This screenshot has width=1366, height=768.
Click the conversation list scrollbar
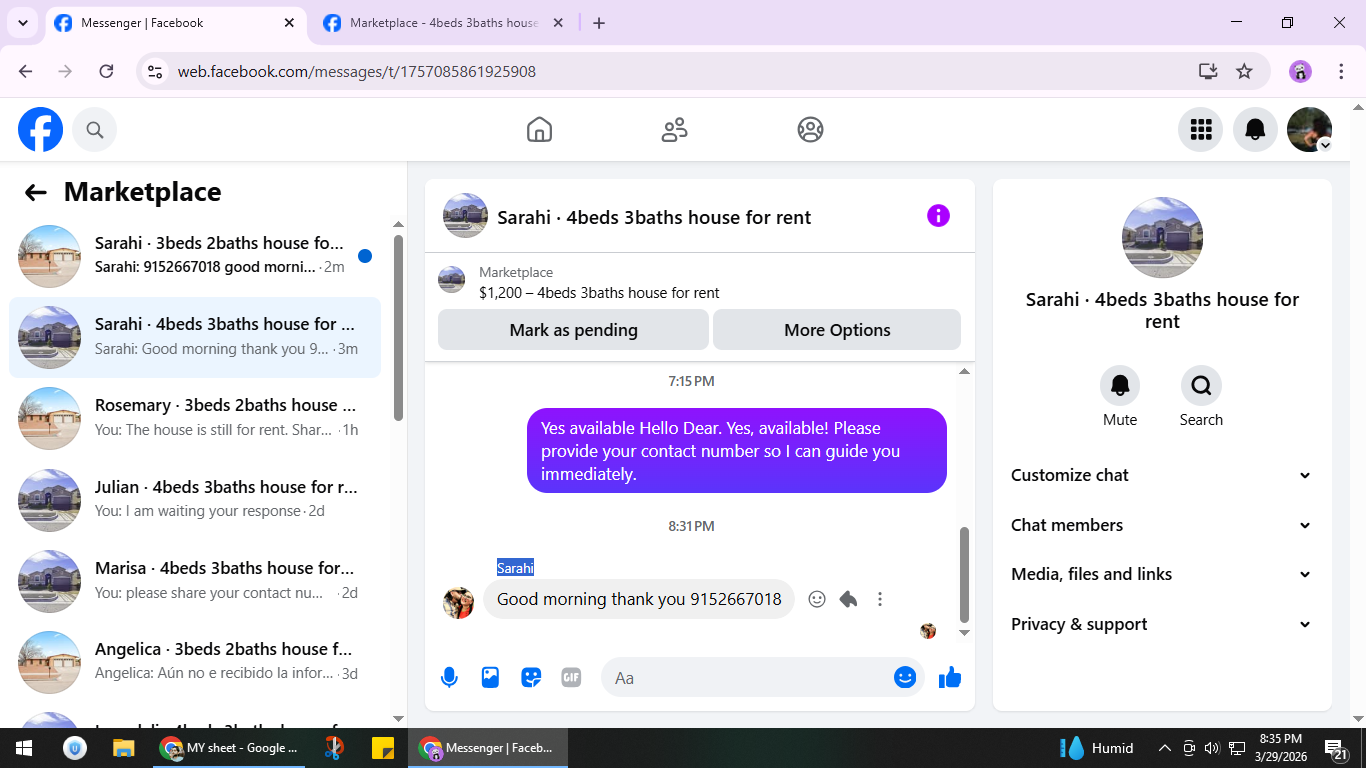coord(398,327)
